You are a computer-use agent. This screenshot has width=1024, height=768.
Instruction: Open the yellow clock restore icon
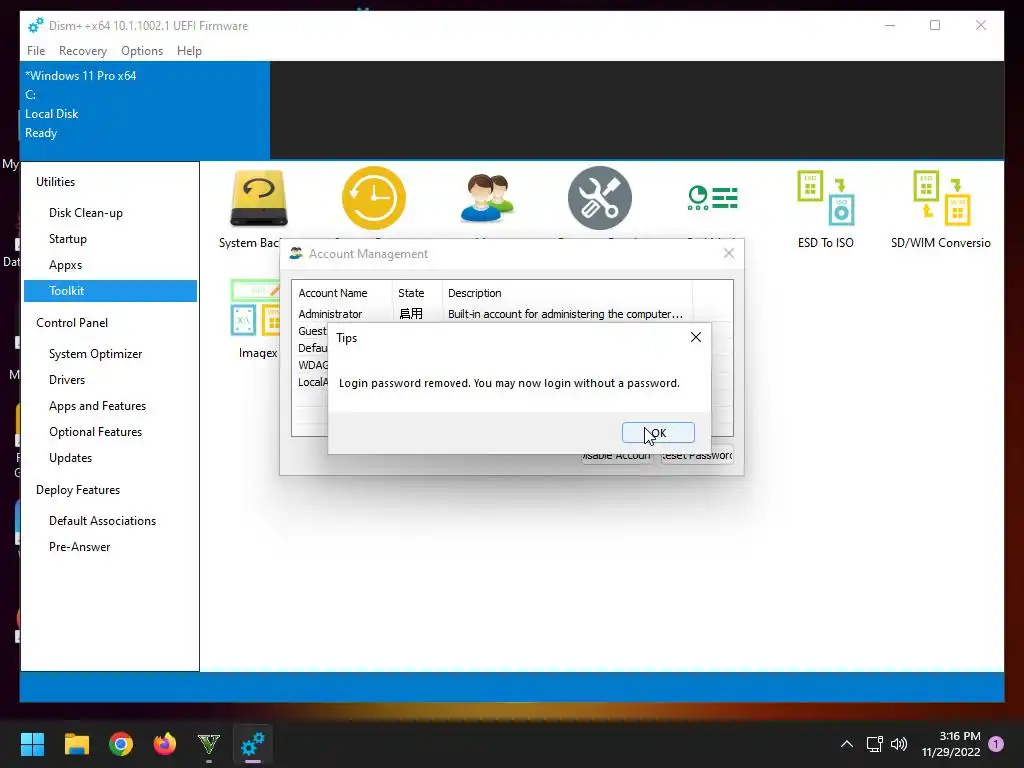[x=374, y=198]
